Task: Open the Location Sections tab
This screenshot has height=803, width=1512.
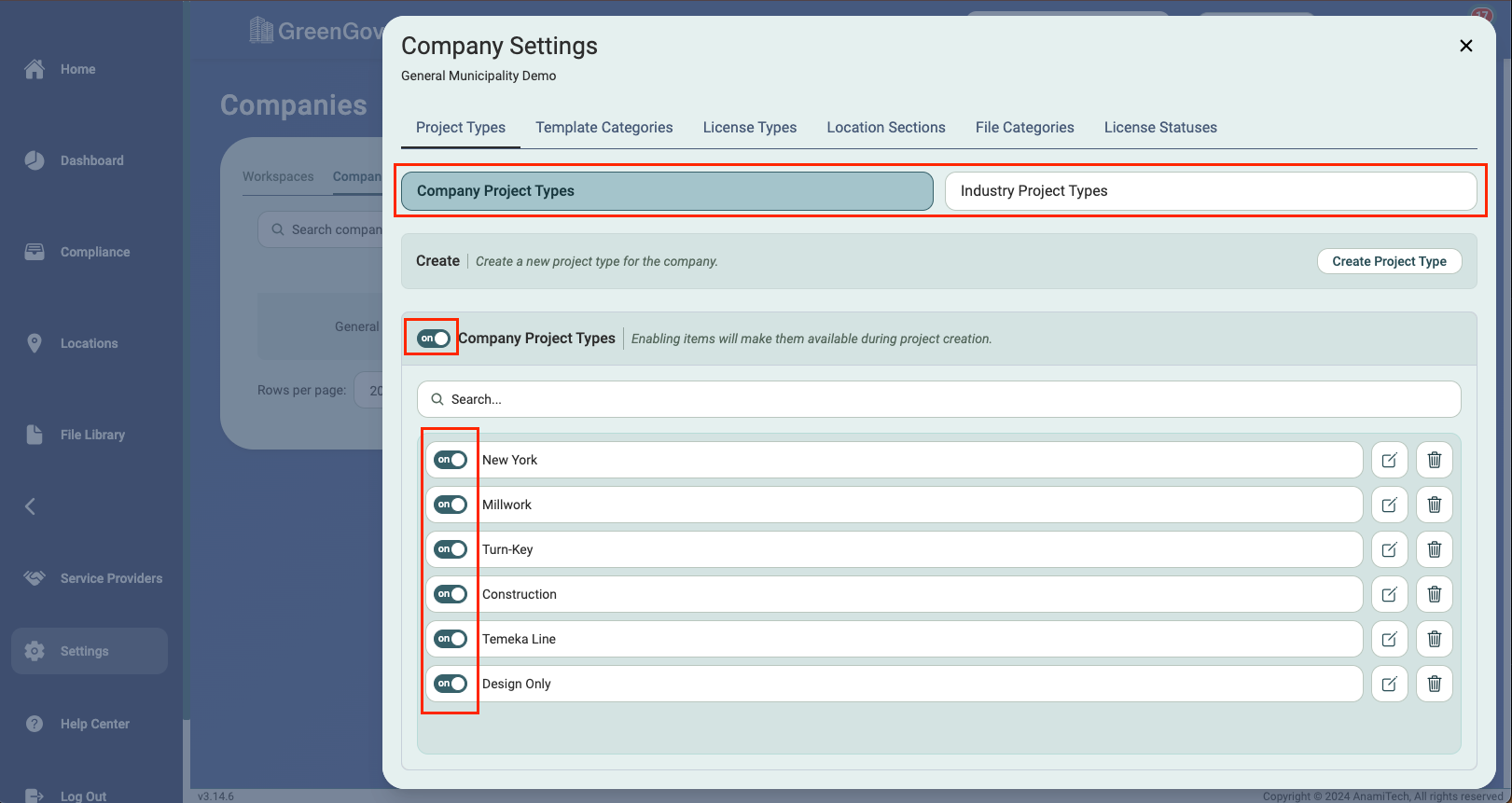Action: (x=885, y=128)
